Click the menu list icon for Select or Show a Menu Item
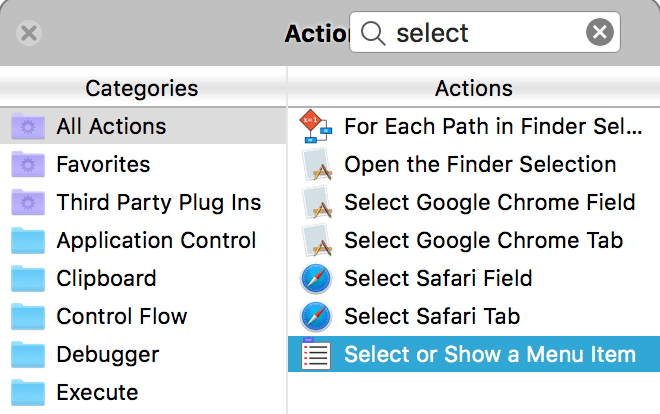Screen dimensions: 660x414 pyautogui.click(x=316, y=354)
